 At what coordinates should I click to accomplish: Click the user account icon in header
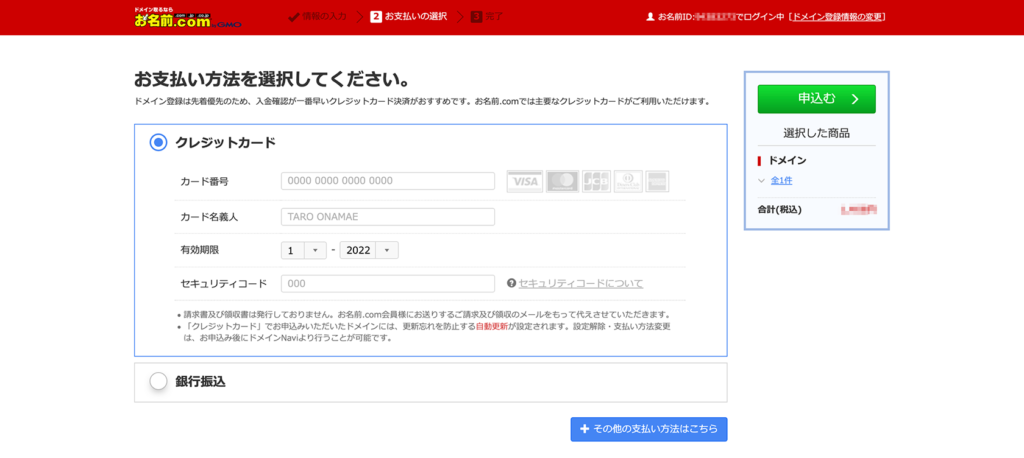pyautogui.click(x=650, y=17)
